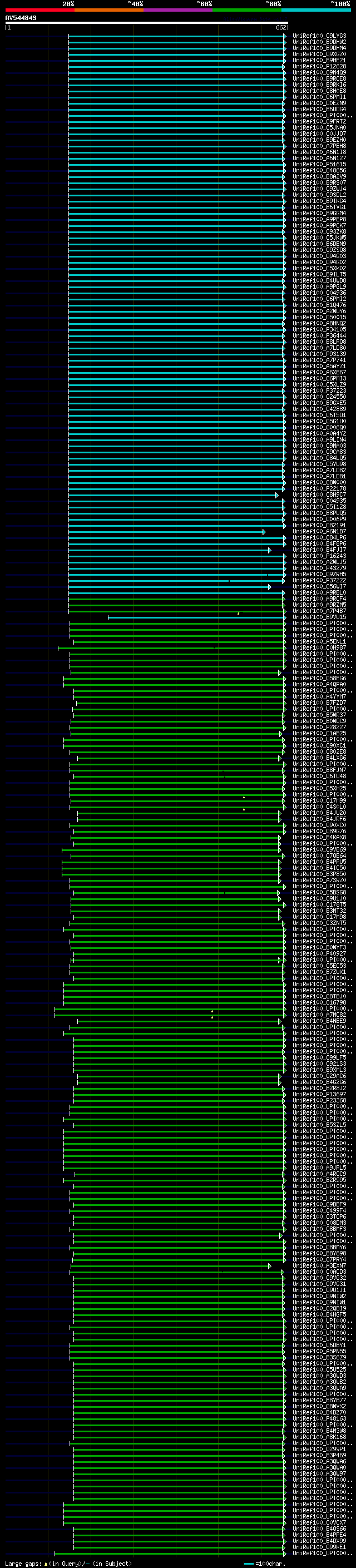Open hit UniRef100_B9VU15
356x1568 pixels.
tap(319, 617)
